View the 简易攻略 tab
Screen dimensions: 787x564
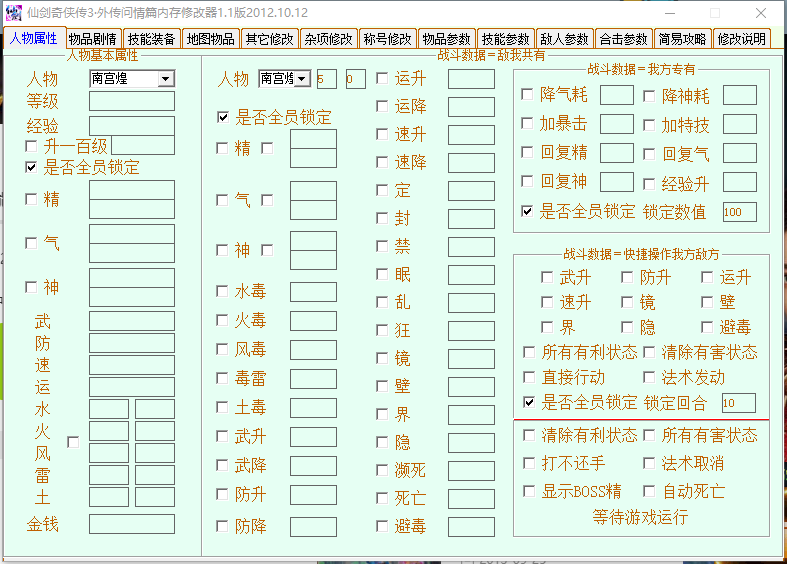point(683,39)
